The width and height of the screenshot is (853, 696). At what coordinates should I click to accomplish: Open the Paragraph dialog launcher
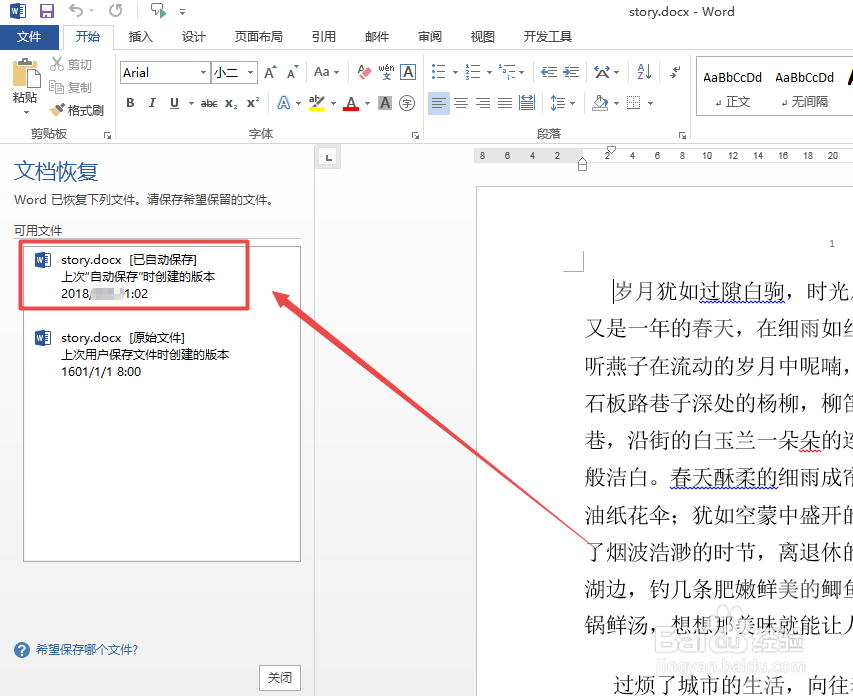(682, 135)
